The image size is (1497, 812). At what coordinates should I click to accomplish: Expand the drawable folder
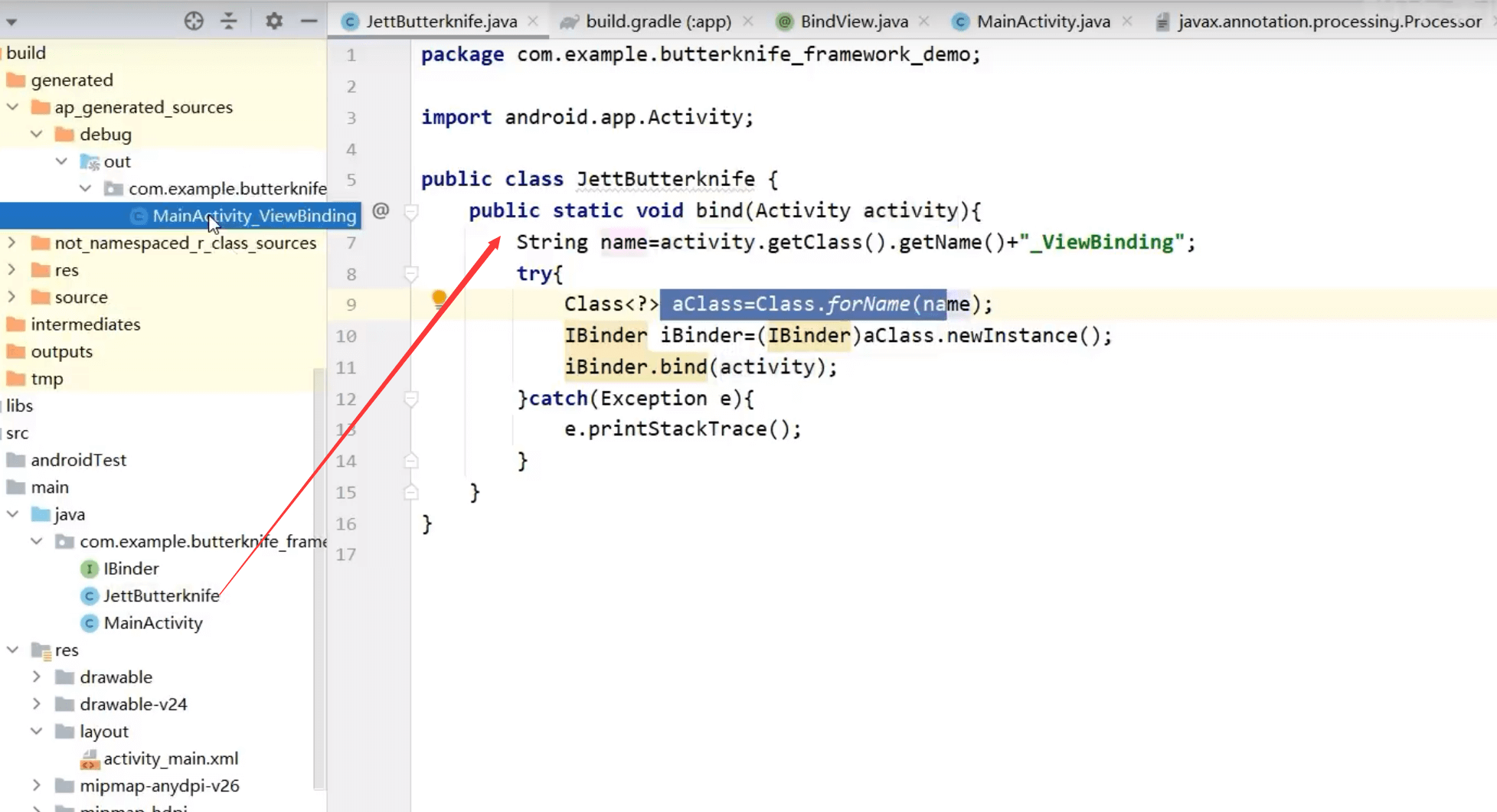pos(37,677)
